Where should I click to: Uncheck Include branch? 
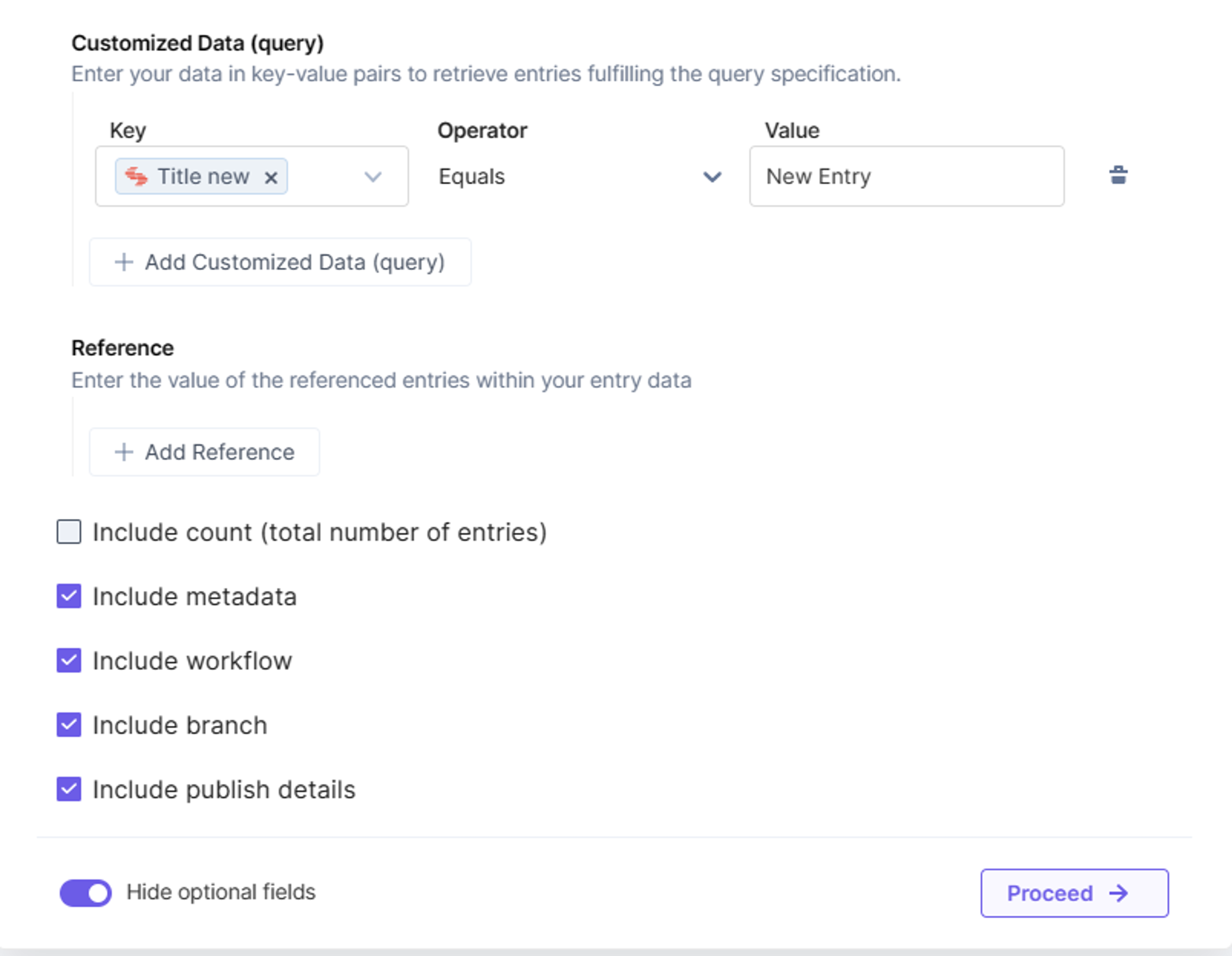coord(69,725)
